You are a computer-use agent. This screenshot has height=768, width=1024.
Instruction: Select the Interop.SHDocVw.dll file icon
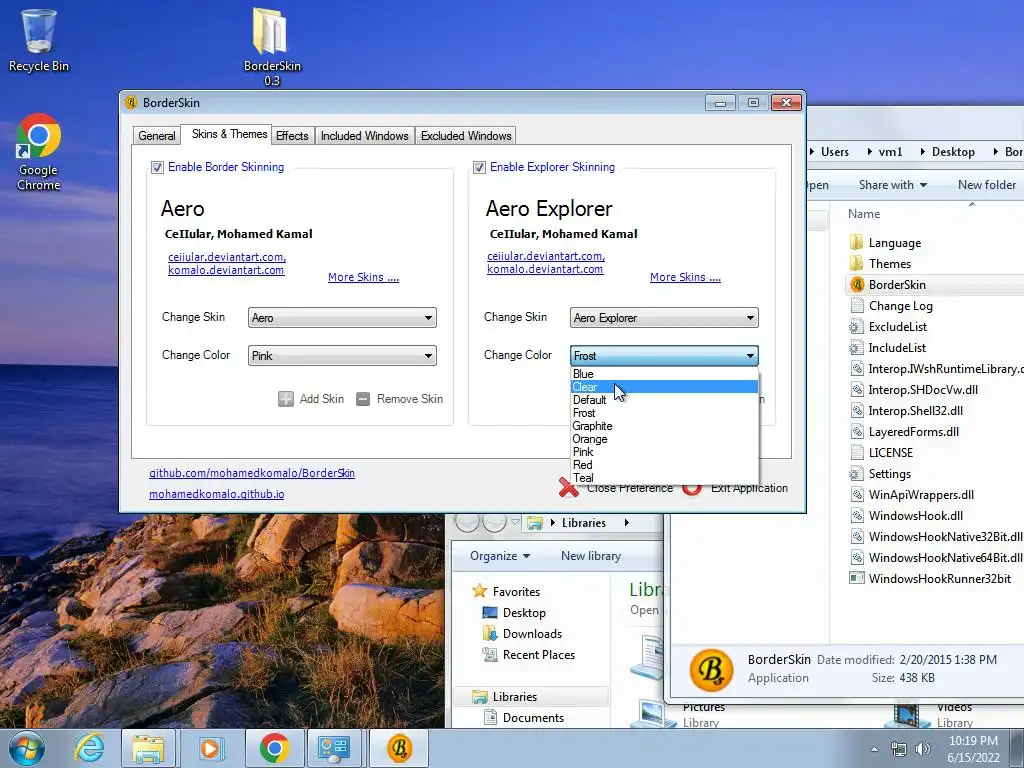pyautogui.click(x=856, y=389)
